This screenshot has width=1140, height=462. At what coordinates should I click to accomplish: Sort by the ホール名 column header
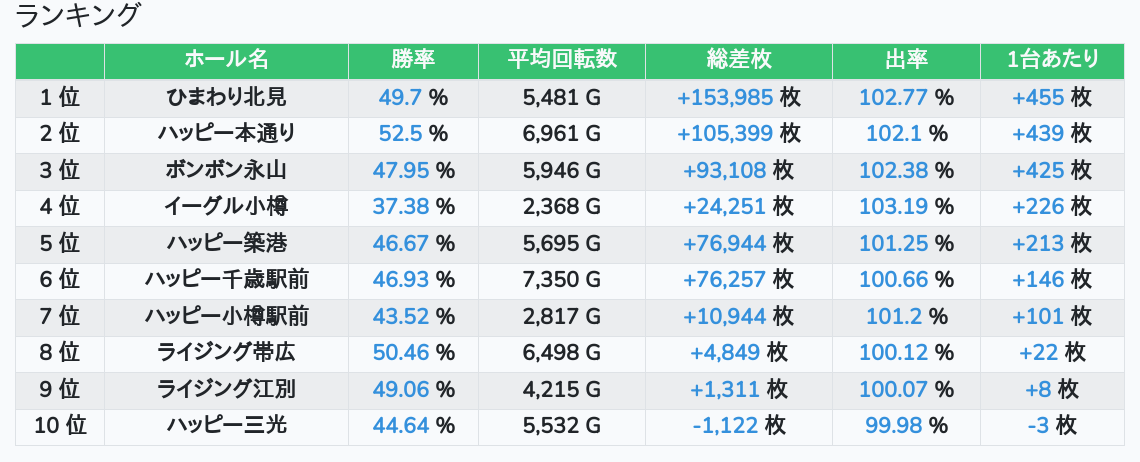pos(226,60)
